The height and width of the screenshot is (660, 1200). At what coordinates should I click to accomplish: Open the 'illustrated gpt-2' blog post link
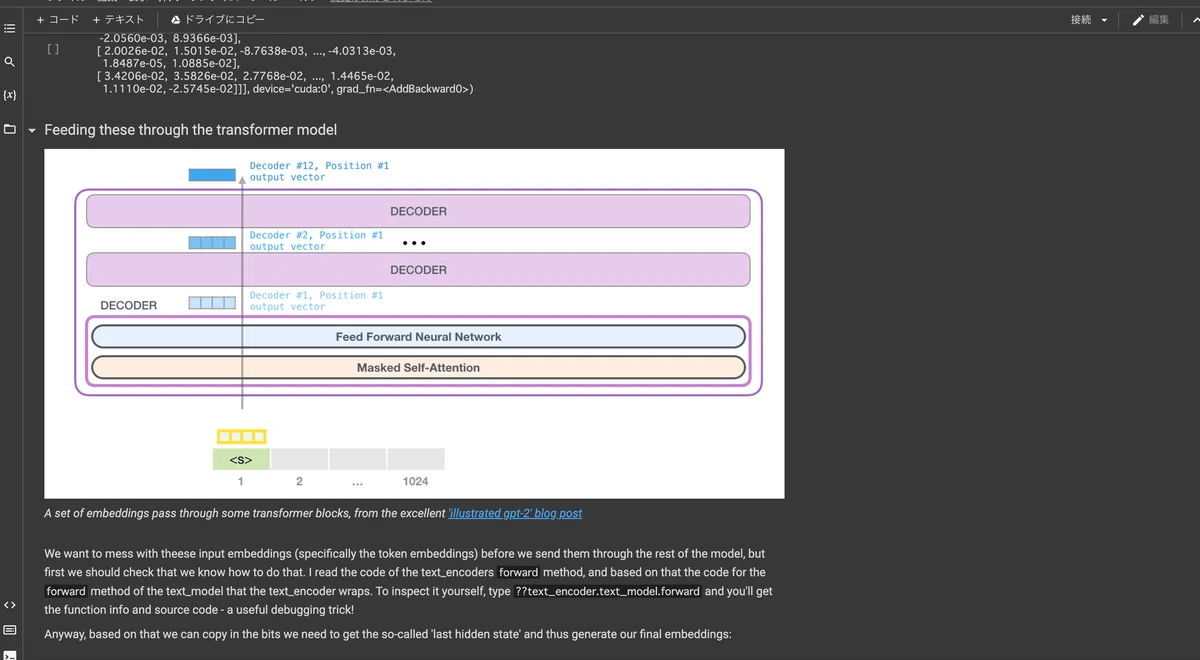(x=515, y=513)
